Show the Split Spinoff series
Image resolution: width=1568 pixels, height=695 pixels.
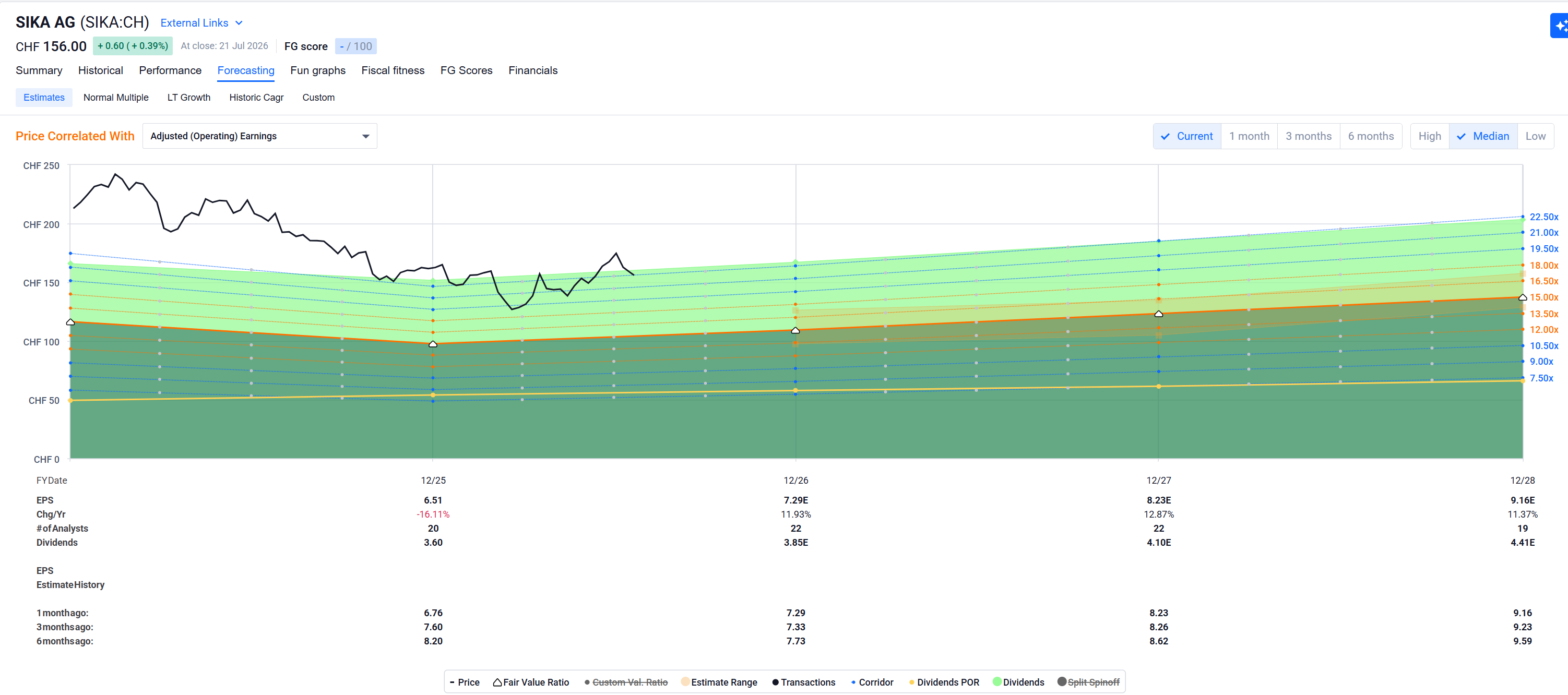pos(1088,682)
